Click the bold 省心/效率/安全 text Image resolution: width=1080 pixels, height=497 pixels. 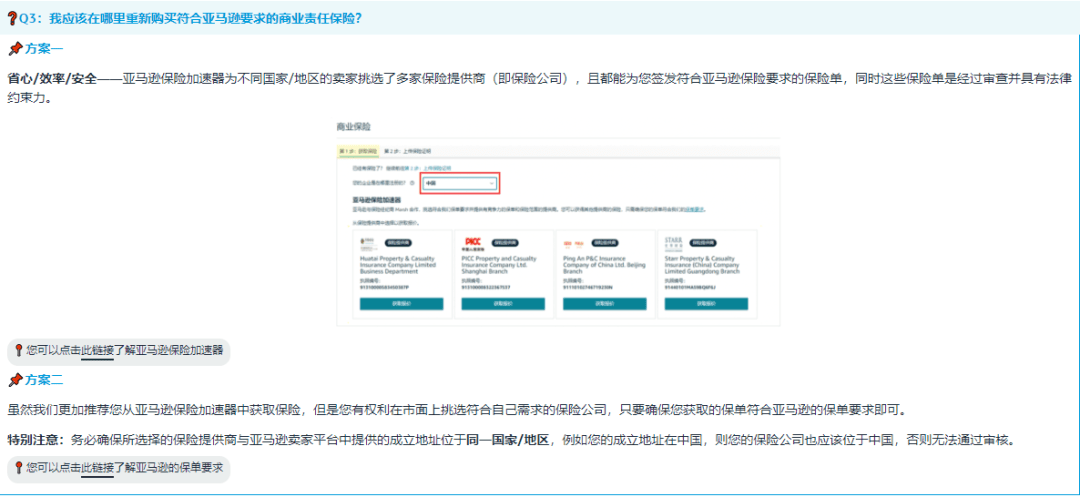coord(53,77)
